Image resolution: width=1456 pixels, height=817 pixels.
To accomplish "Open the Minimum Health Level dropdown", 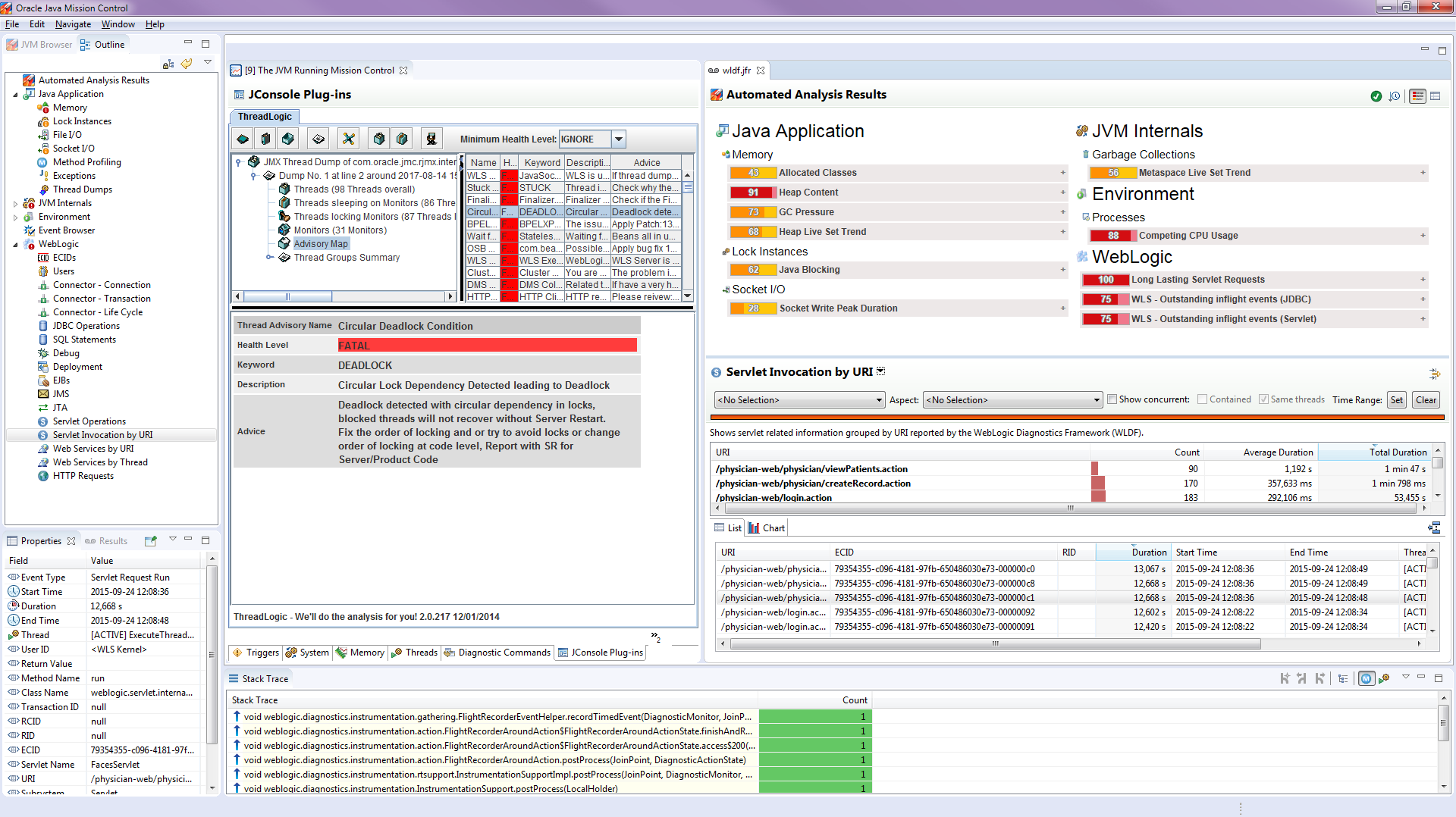I will coord(619,139).
